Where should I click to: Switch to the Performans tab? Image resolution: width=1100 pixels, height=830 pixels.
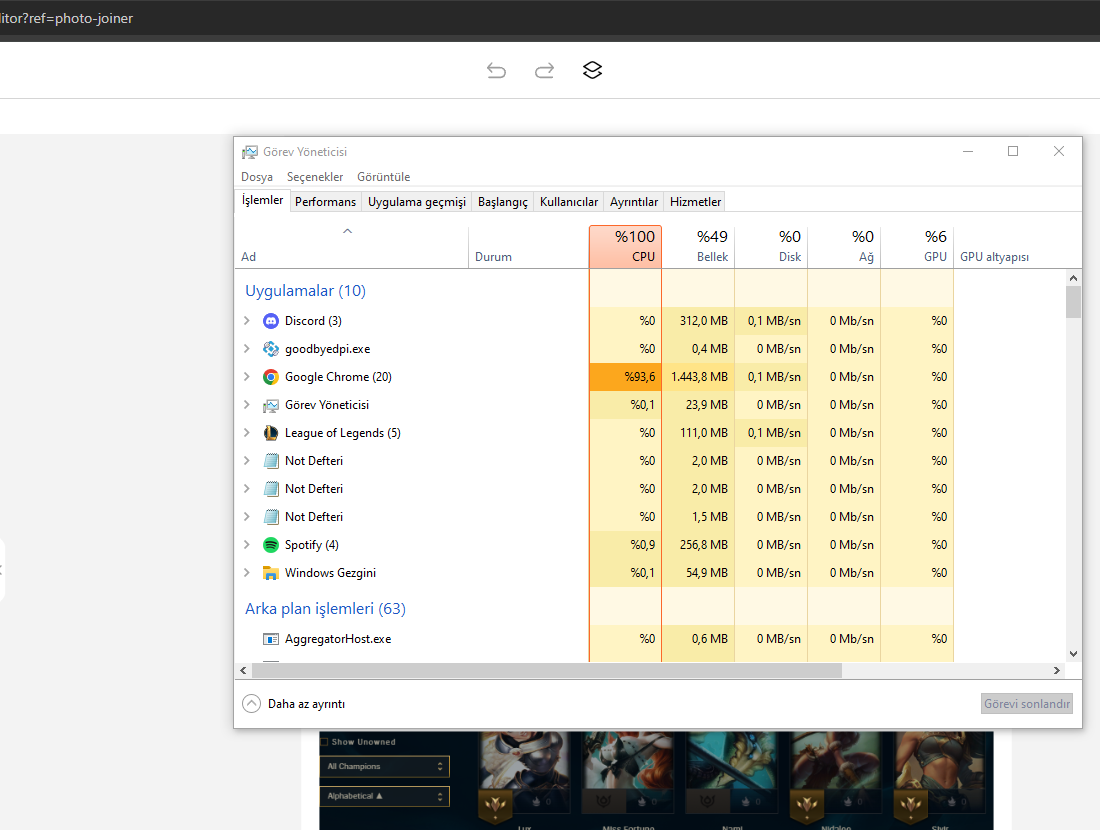pyautogui.click(x=326, y=202)
